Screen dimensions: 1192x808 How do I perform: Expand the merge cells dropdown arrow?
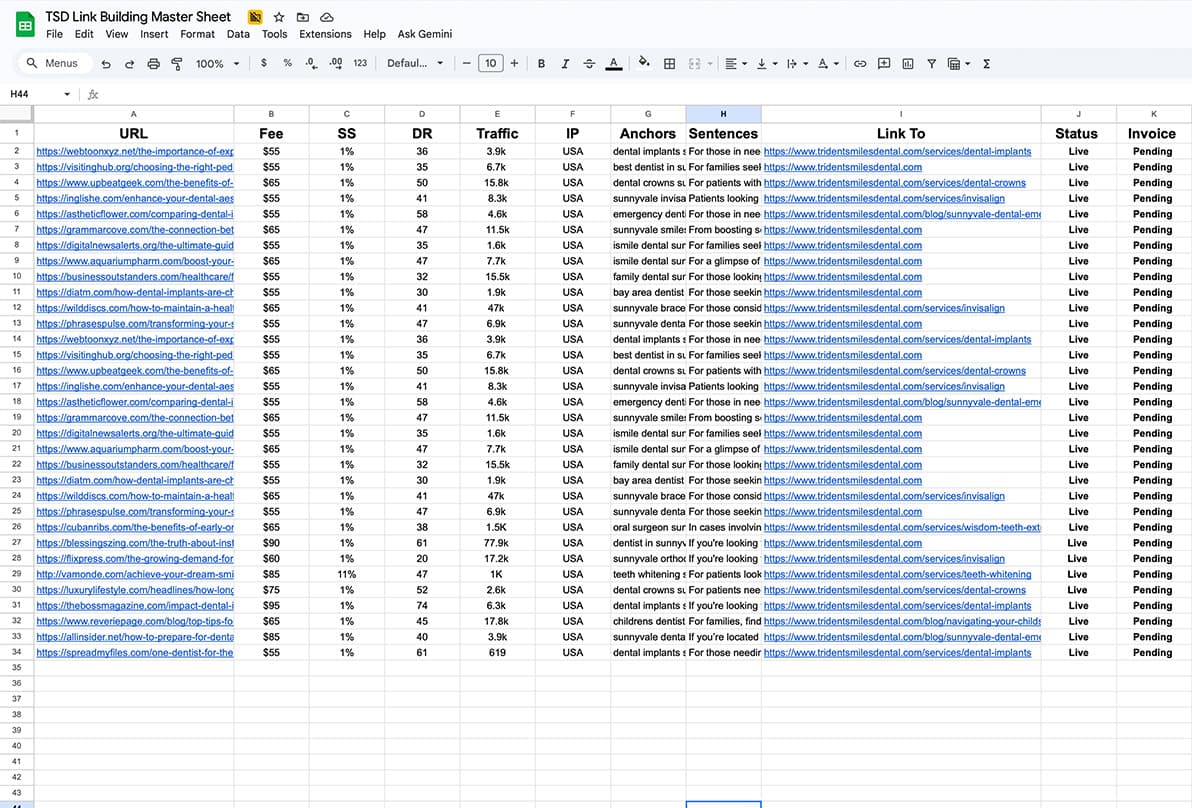[710, 64]
